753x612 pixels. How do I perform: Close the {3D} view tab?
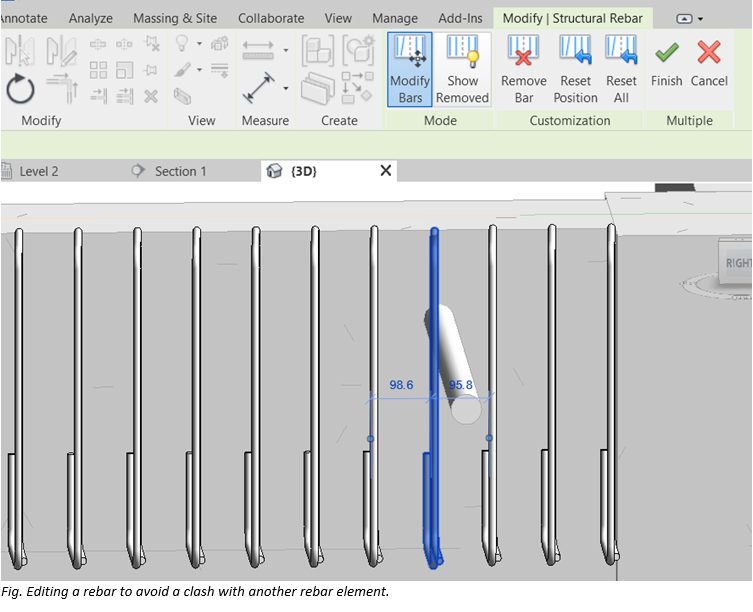(386, 171)
